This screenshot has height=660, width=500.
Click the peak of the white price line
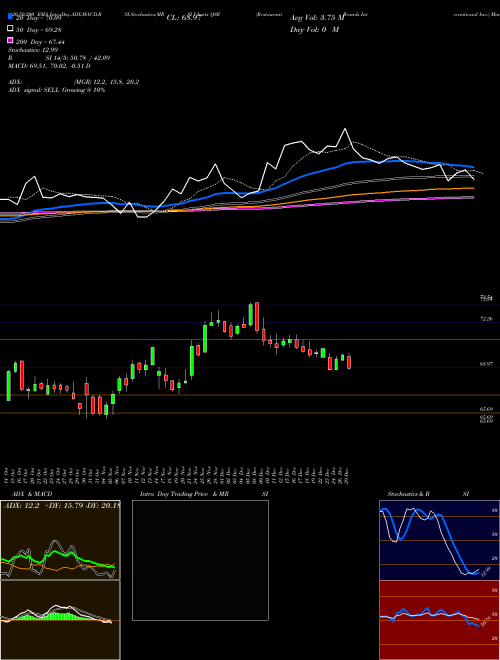pos(345,129)
